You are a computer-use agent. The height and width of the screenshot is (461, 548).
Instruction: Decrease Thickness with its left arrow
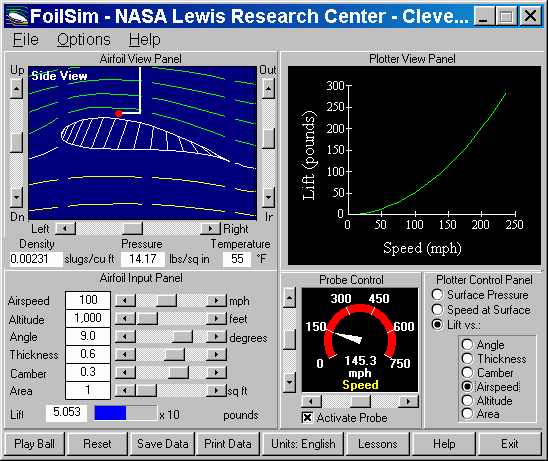pyautogui.click(x=125, y=355)
